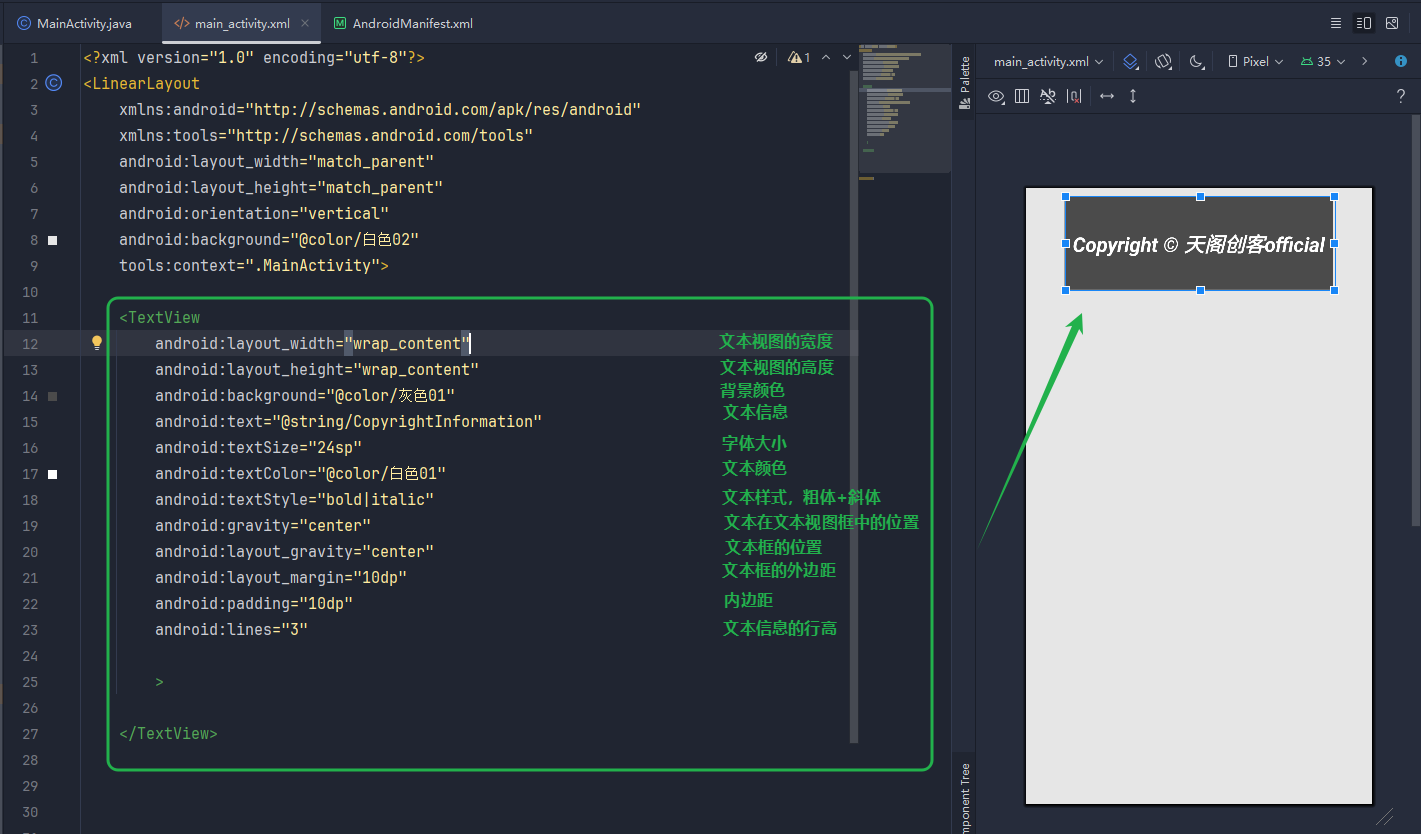This screenshot has height=834, width=1421.
Task: Select the Copyright TextView in the preview
Action: pyautogui.click(x=1199, y=244)
